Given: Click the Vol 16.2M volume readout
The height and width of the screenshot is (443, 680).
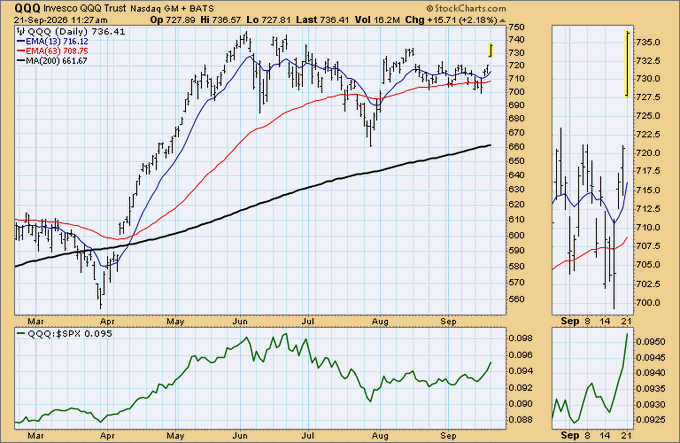Looking at the screenshot, I should tap(378, 20).
